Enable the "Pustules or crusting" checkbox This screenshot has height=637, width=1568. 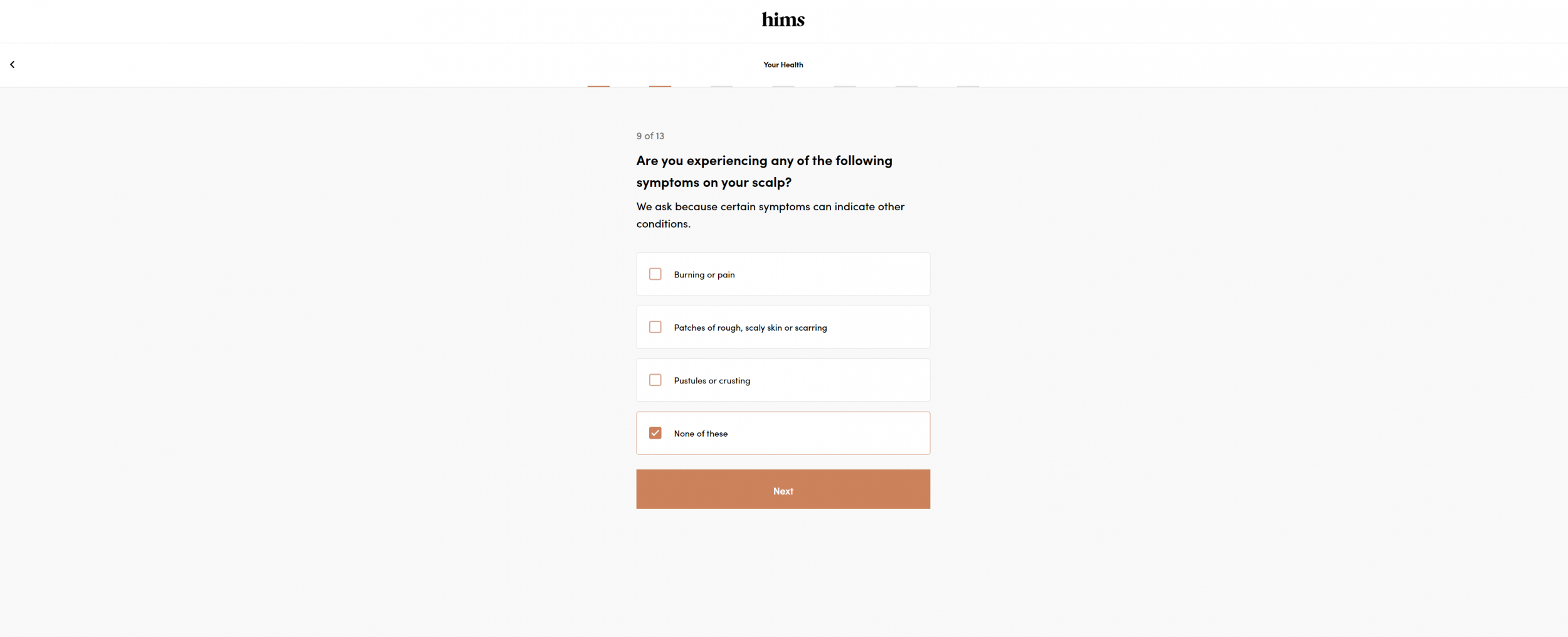click(655, 380)
